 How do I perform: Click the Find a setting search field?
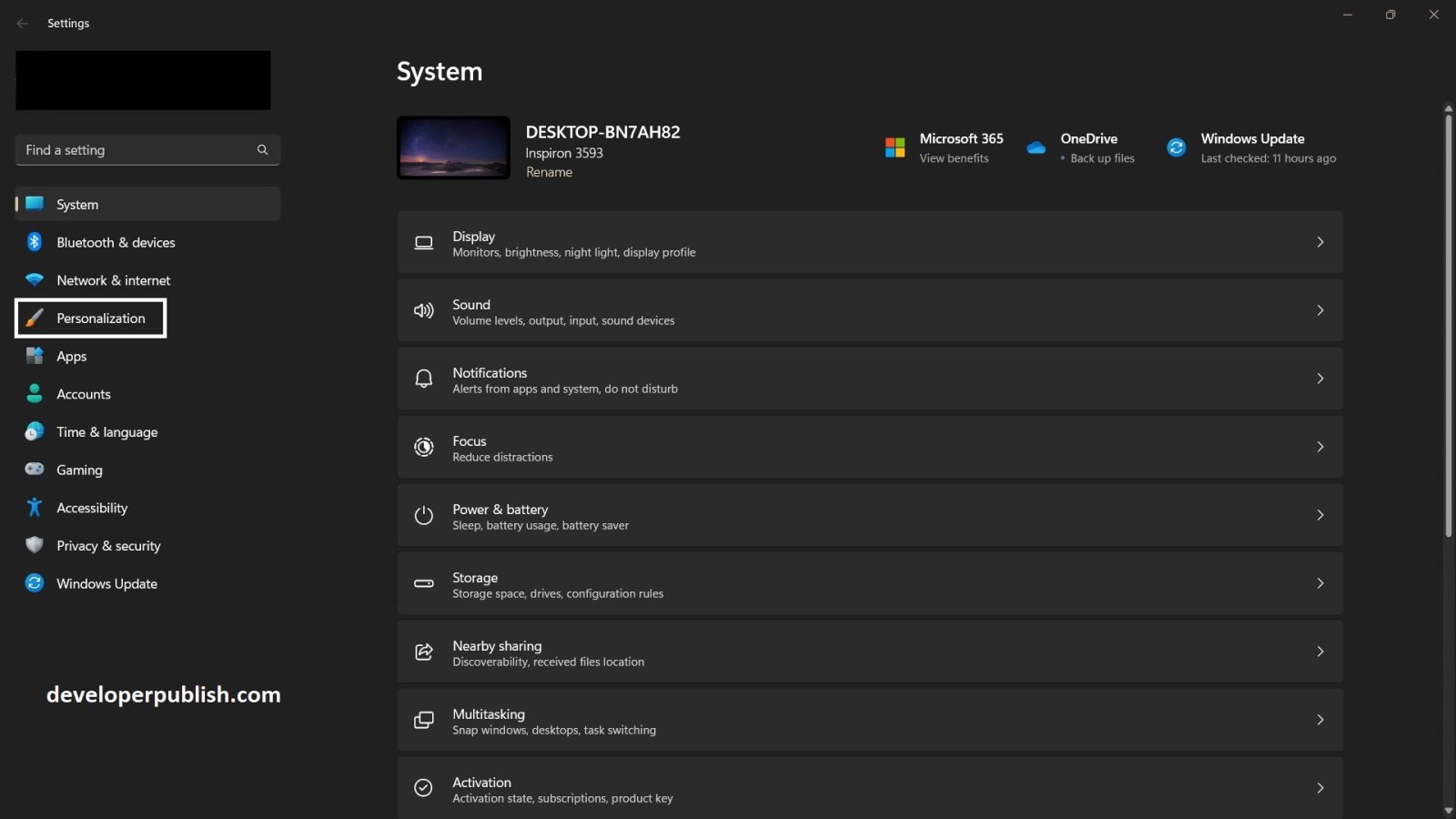[147, 149]
